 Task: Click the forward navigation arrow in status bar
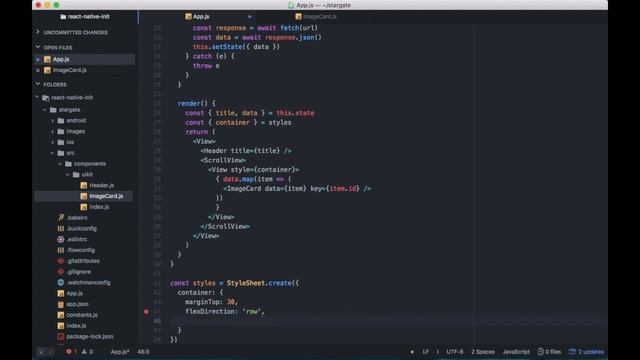point(51,351)
